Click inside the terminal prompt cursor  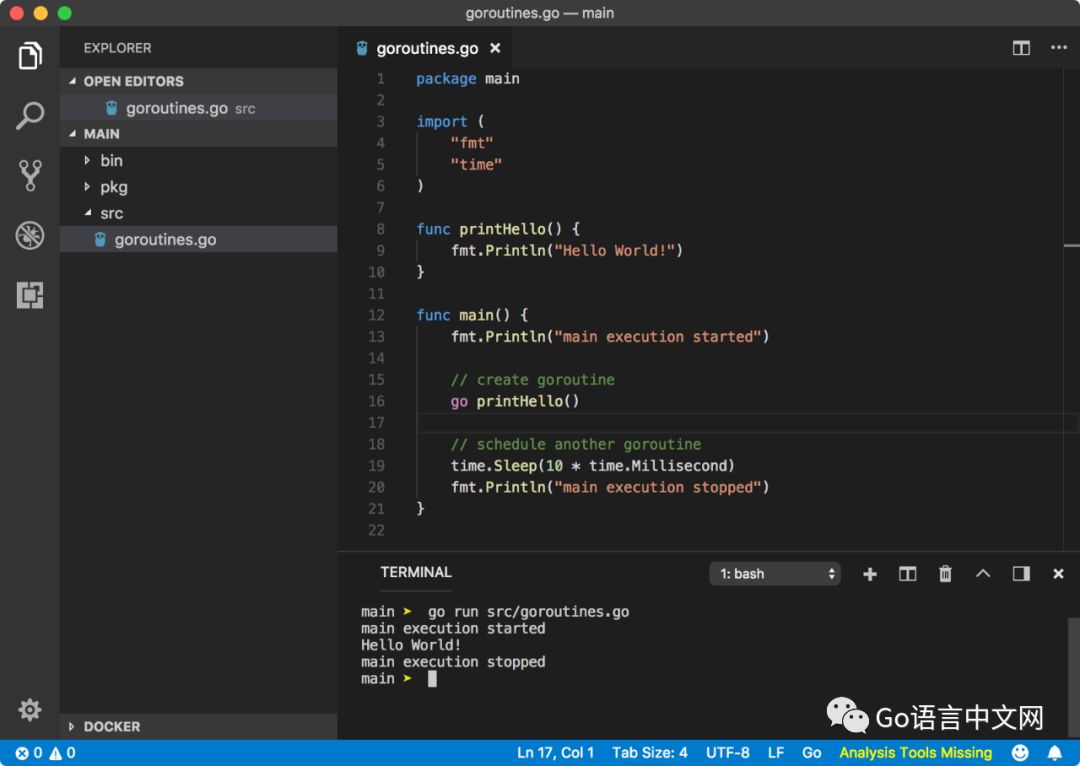click(x=432, y=679)
